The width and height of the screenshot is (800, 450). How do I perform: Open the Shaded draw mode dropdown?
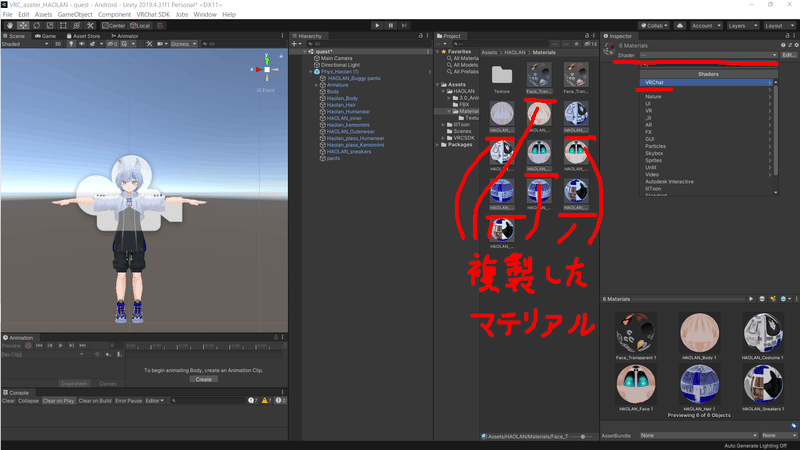point(25,44)
